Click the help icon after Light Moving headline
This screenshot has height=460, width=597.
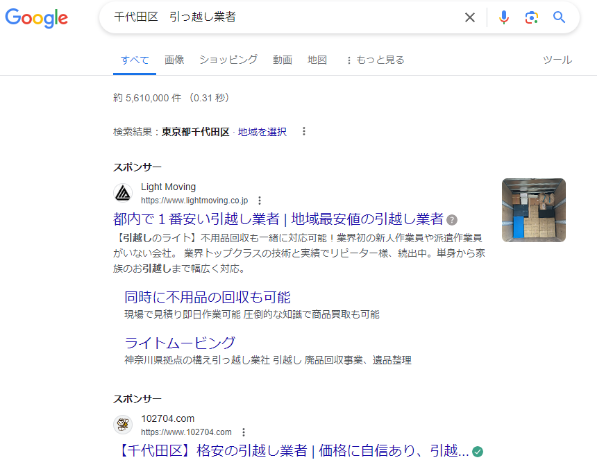[x=452, y=220]
